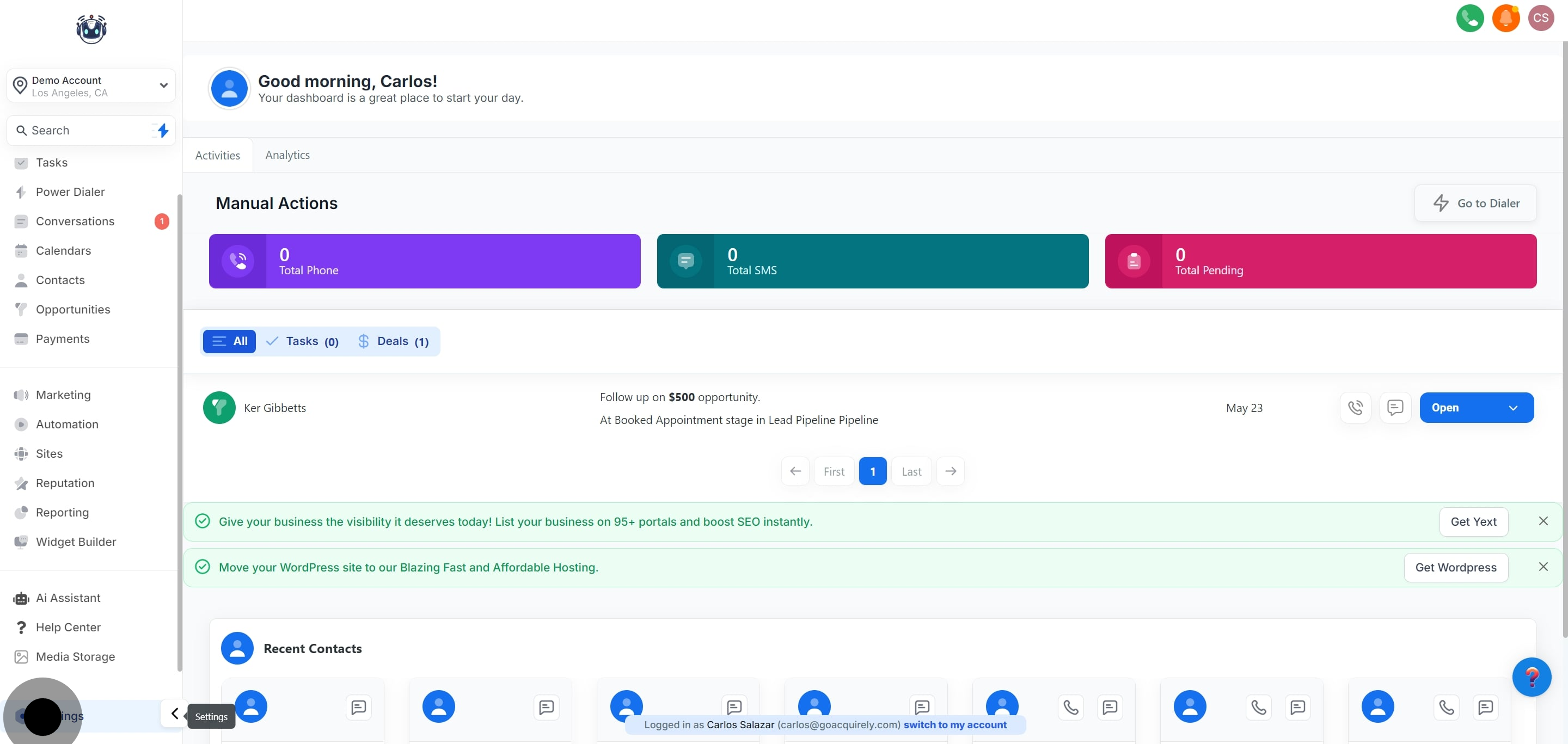Open Conversations in the sidebar menu
Screen dimensions: 1568x744
pos(75,222)
